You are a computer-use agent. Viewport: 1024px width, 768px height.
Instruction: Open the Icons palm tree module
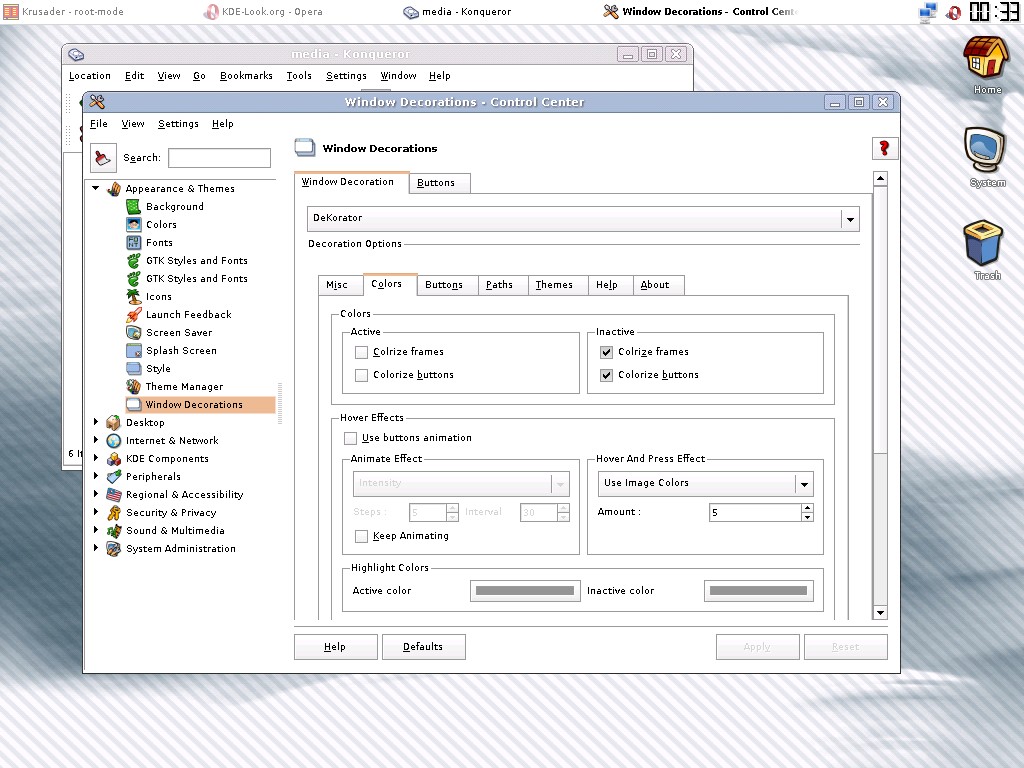coord(133,296)
